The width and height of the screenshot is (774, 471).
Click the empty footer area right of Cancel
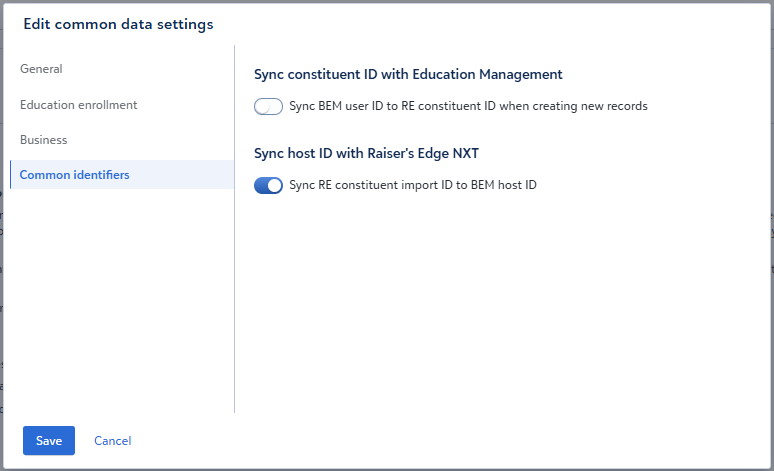(x=450, y=441)
